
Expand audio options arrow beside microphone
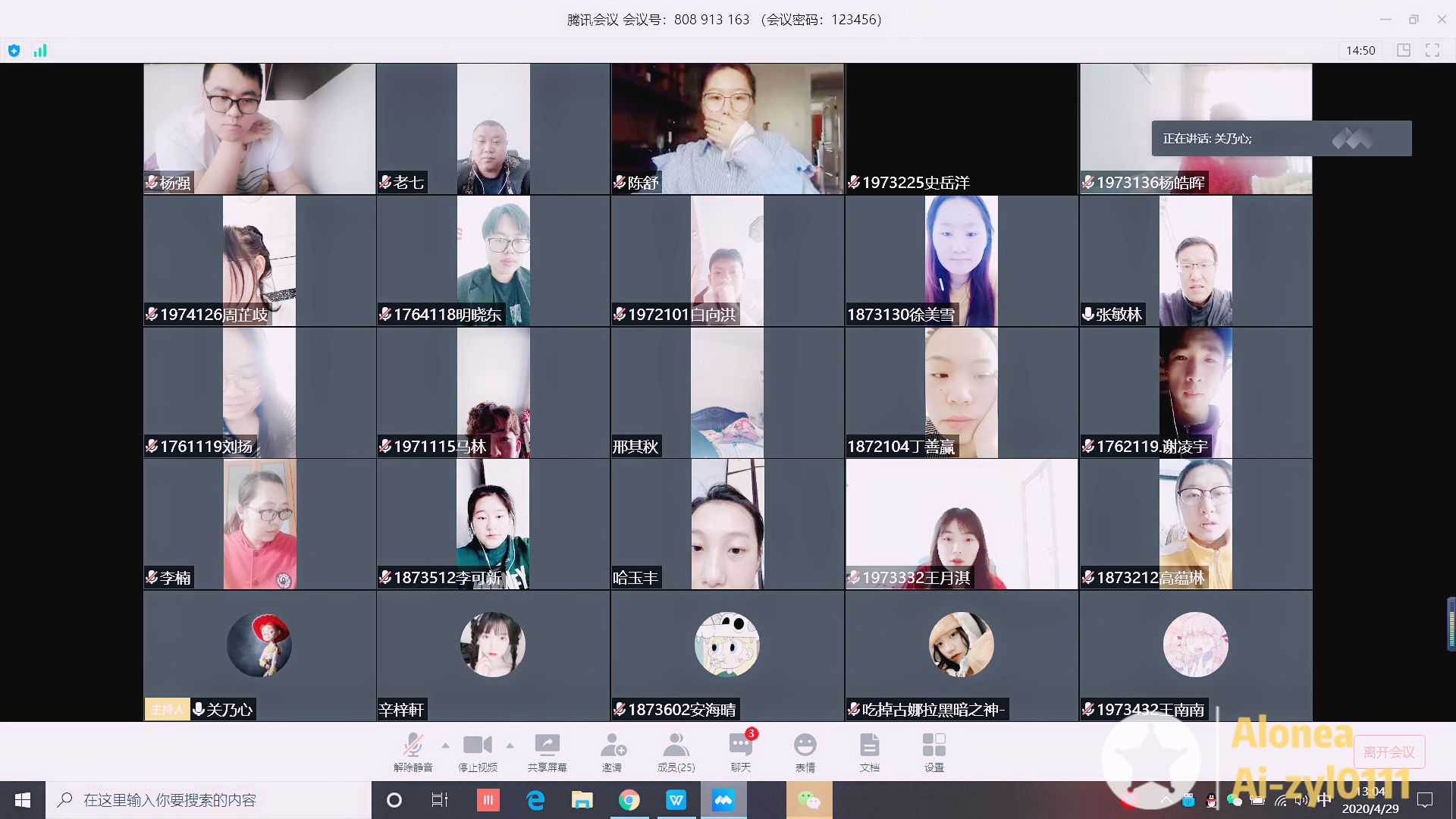click(445, 745)
